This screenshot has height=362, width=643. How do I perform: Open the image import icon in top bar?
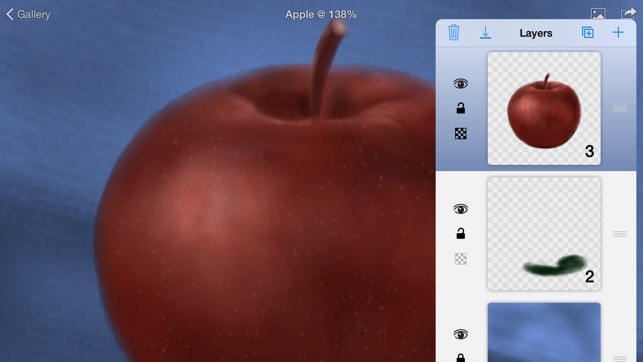point(598,14)
